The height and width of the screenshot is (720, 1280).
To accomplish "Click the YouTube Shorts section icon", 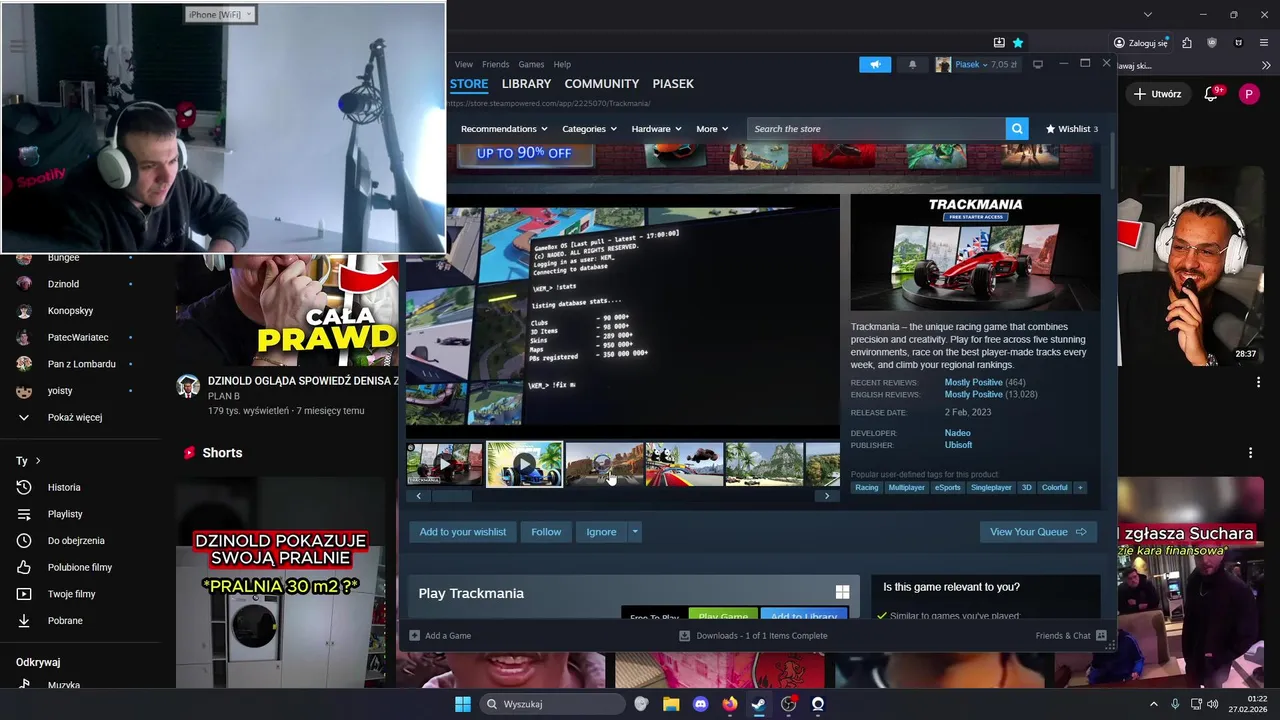I will [189, 453].
